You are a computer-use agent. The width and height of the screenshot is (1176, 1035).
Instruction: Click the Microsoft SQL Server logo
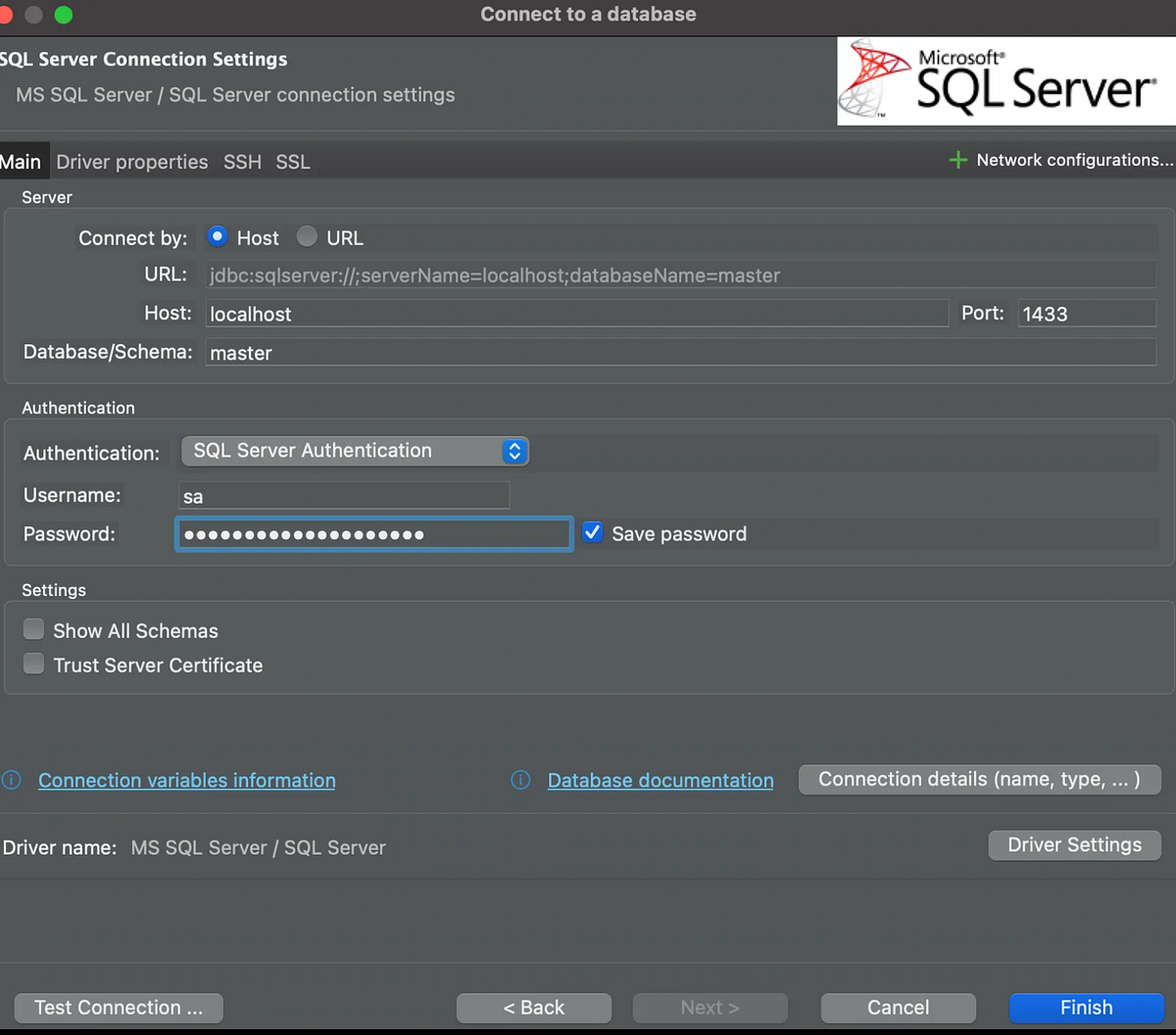point(1004,81)
